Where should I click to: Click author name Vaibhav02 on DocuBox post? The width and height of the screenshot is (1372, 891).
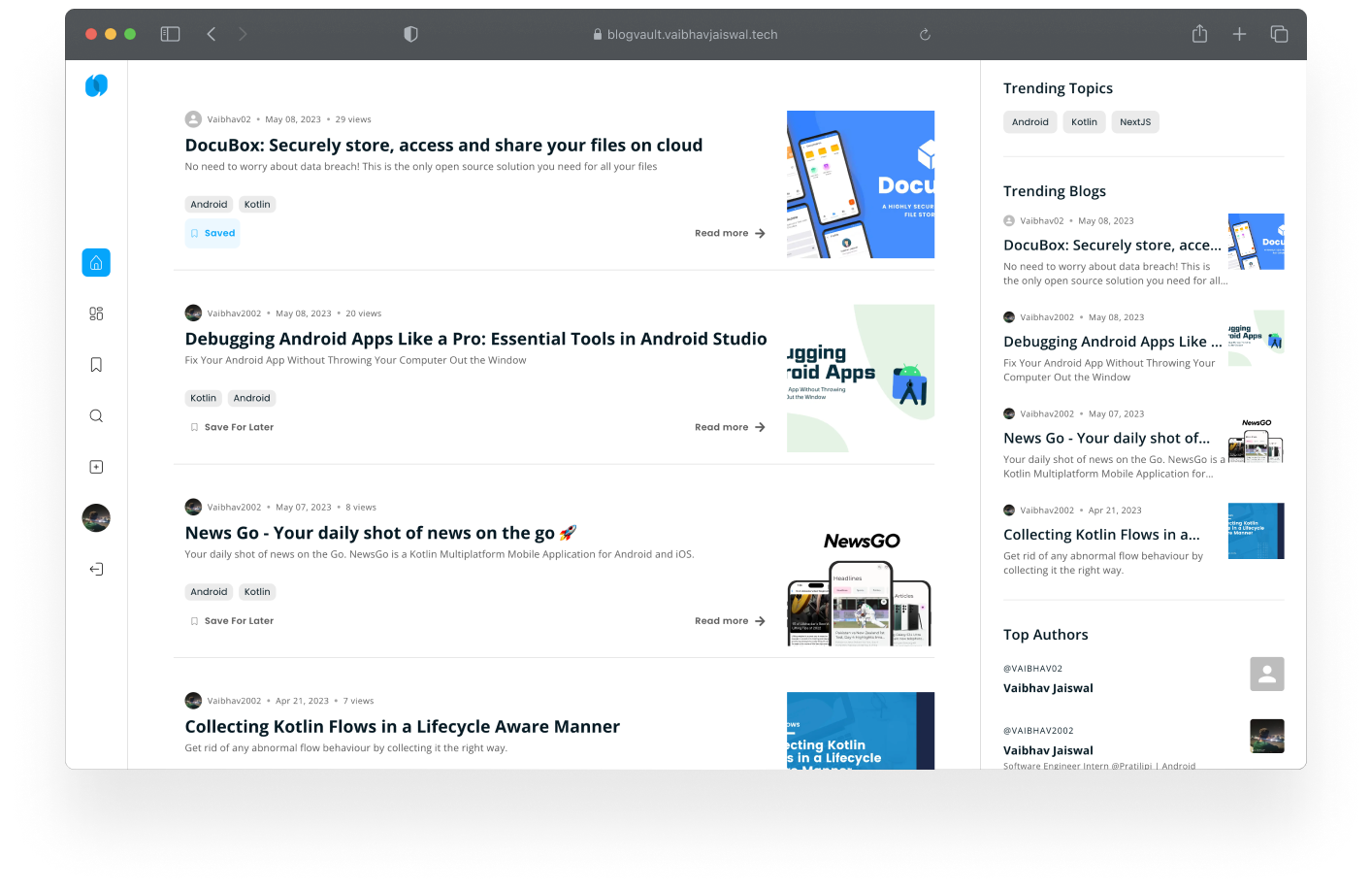coord(229,119)
